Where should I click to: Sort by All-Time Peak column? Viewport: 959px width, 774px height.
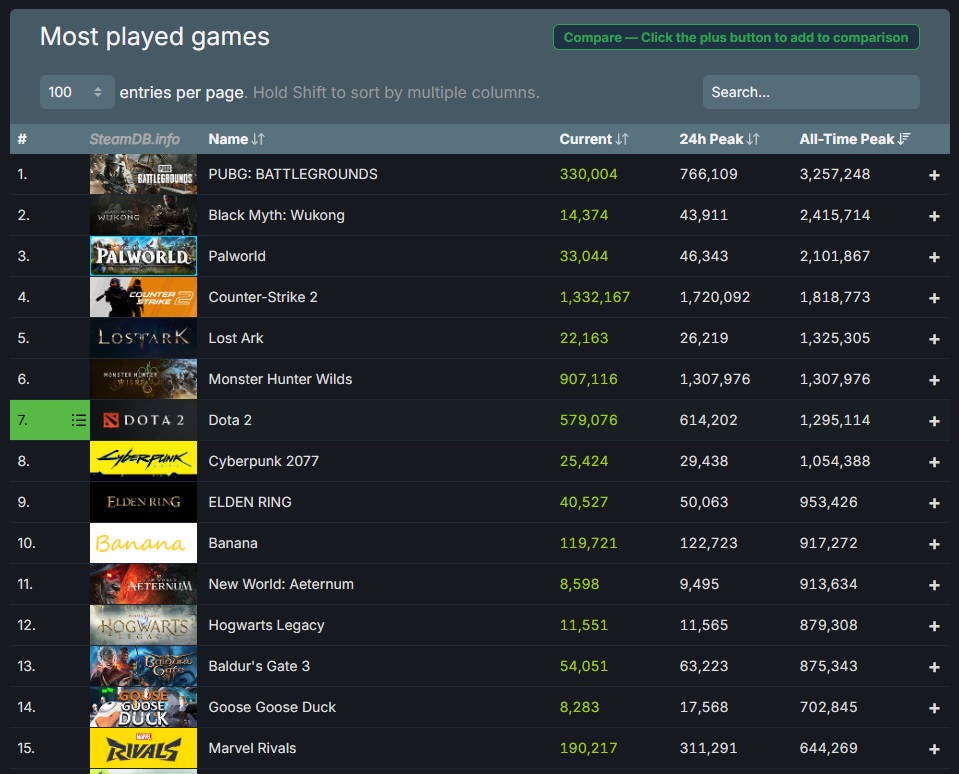click(854, 139)
